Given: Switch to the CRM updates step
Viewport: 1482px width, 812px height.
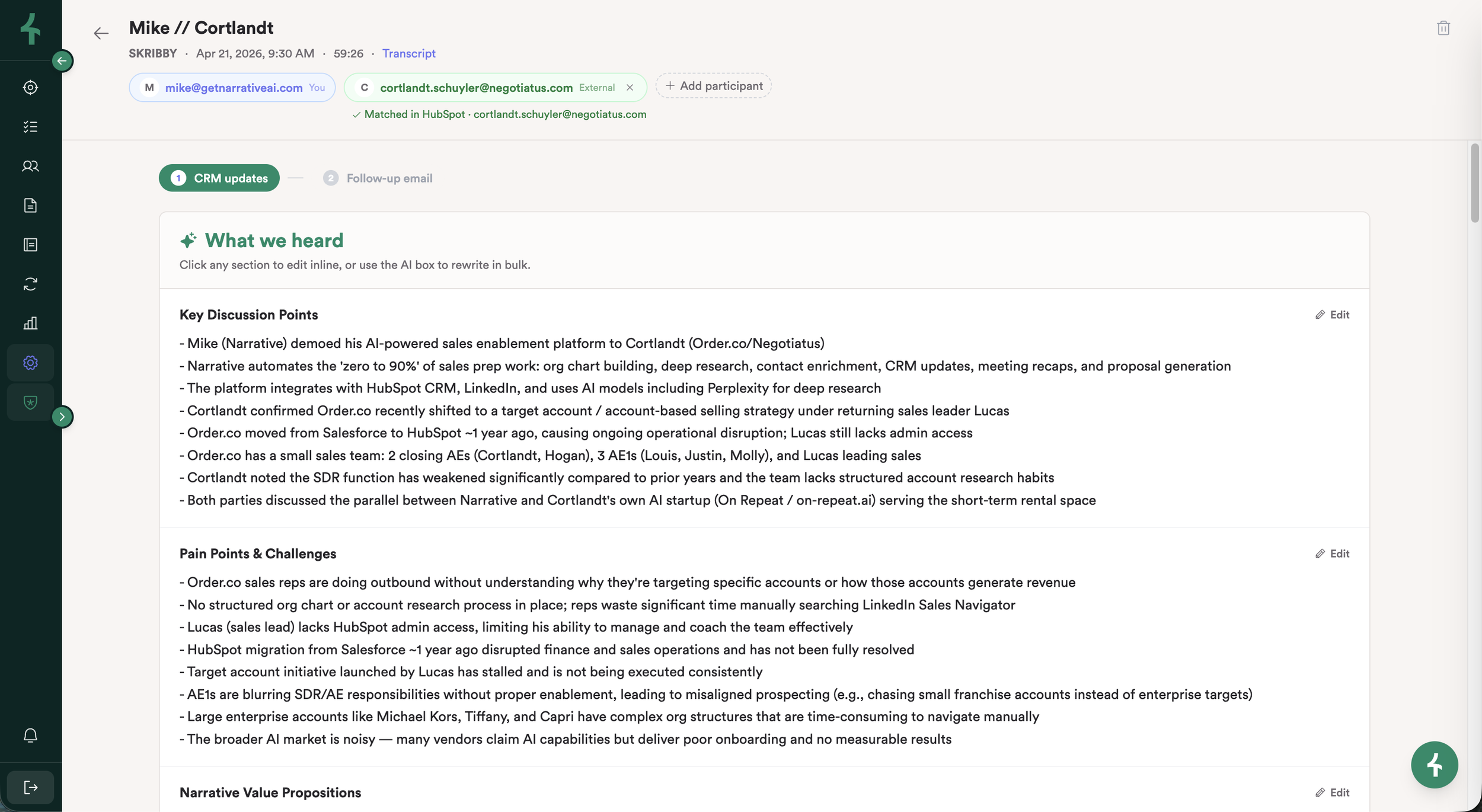Looking at the screenshot, I should (219, 178).
